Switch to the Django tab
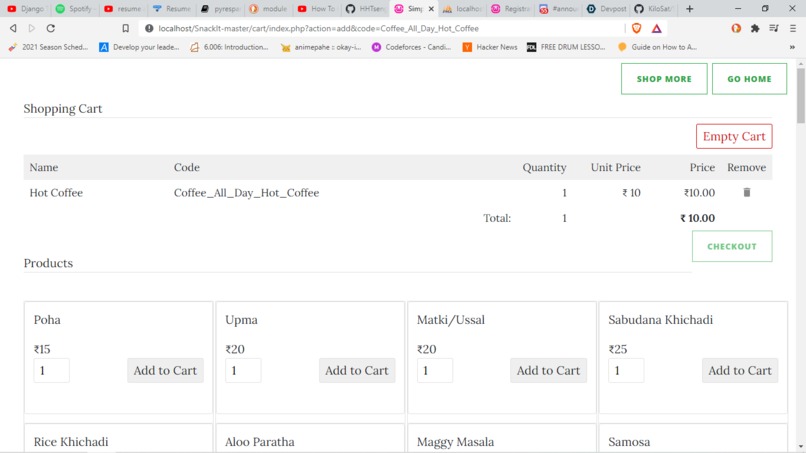The image size is (806, 453). tap(26, 9)
